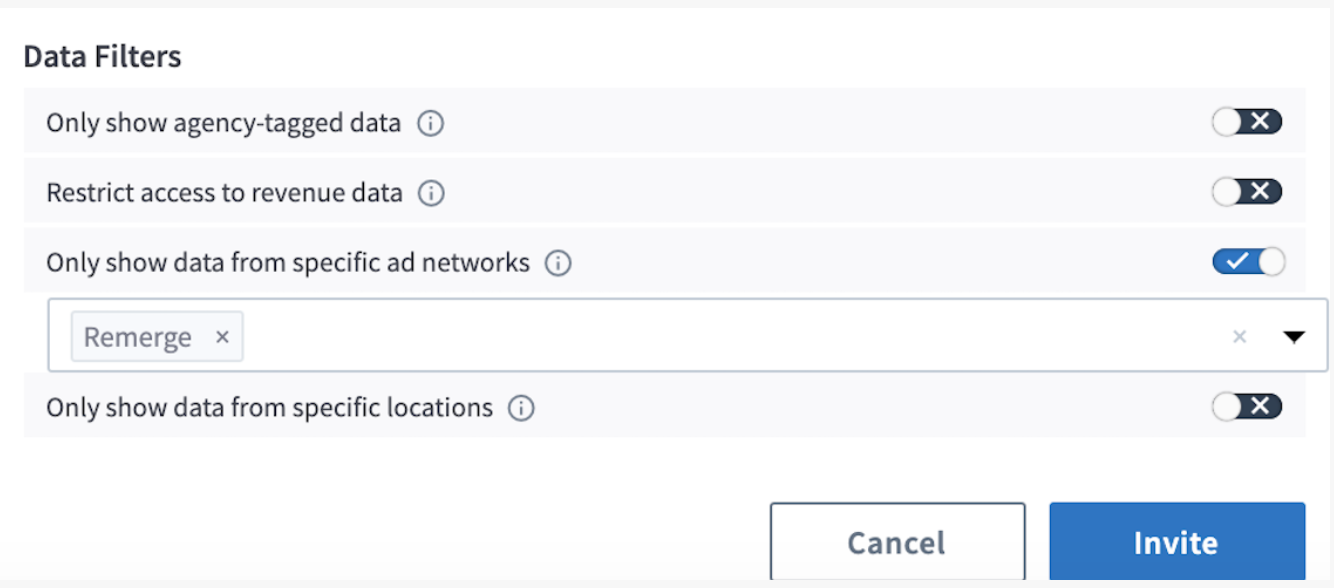The image size is (1334, 588).
Task: Click the "Data Filters" section heading
Action: point(101,56)
